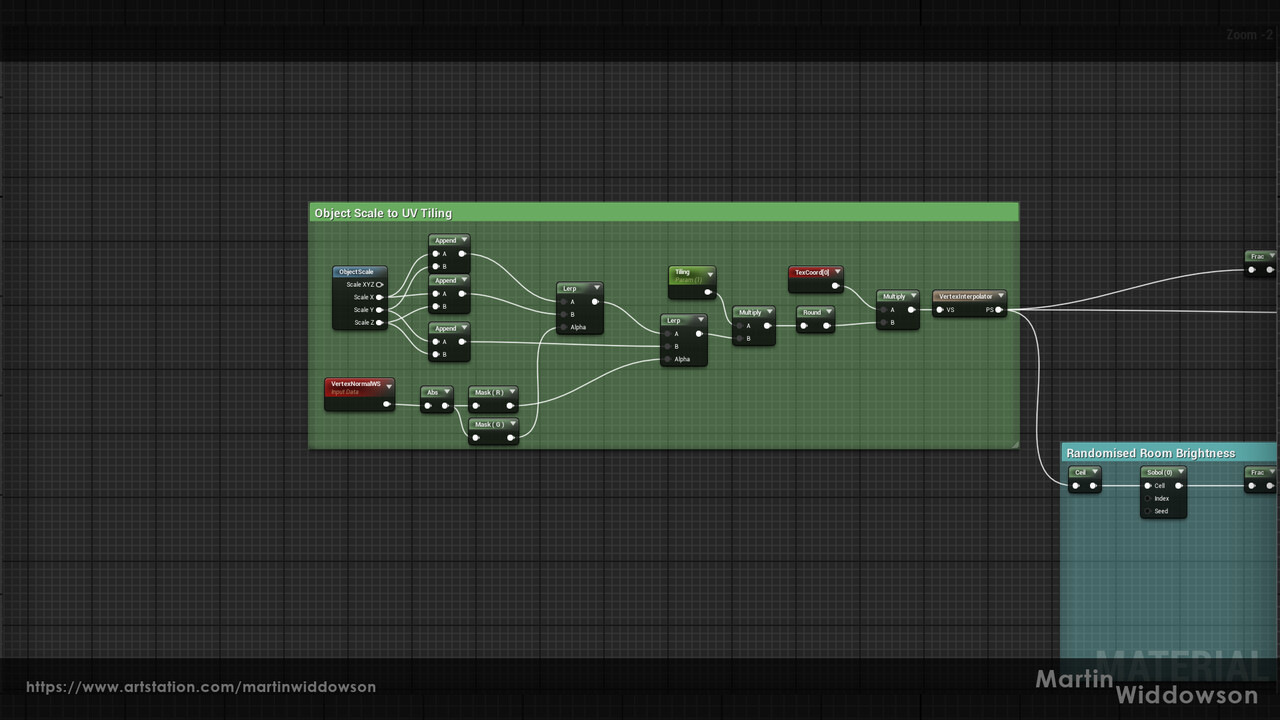1280x720 pixels.
Task: Select the Mask ( G ) node
Action: pos(491,424)
